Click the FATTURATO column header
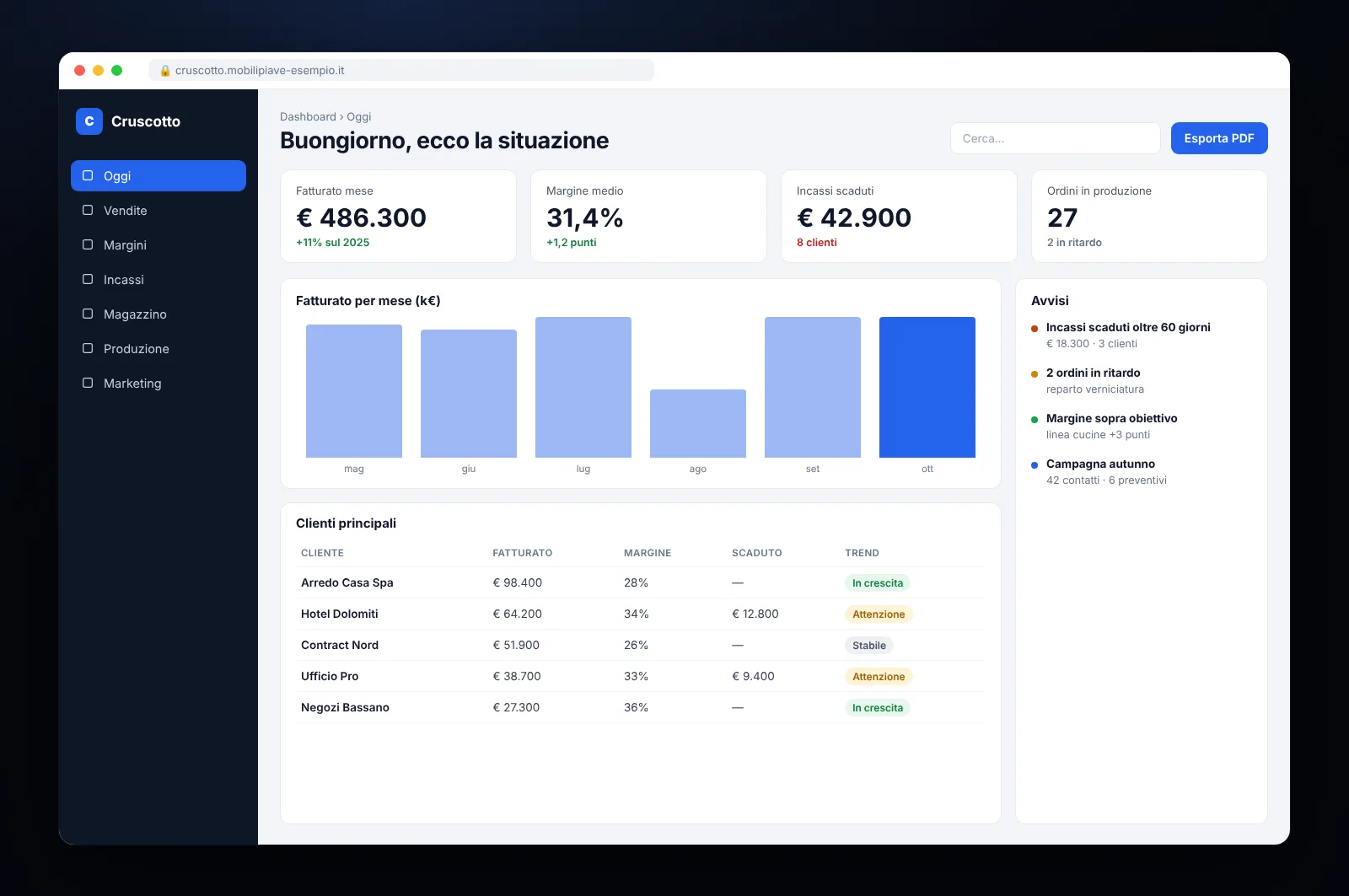1349x896 pixels. pyautogui.click(x=523, y=554)
